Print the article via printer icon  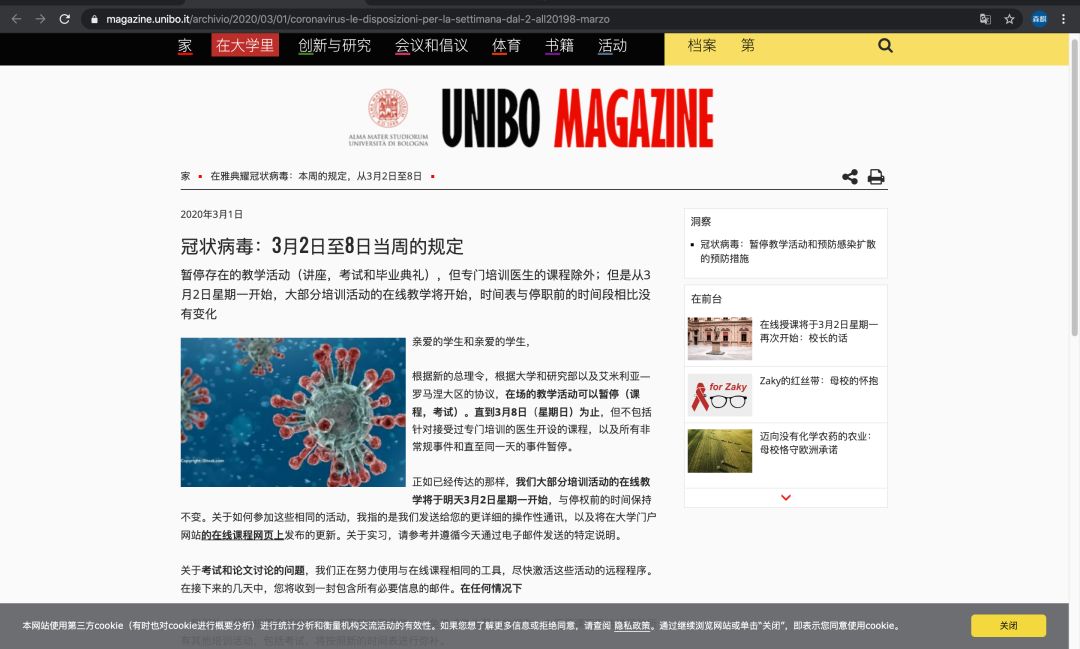click(875, 176)
